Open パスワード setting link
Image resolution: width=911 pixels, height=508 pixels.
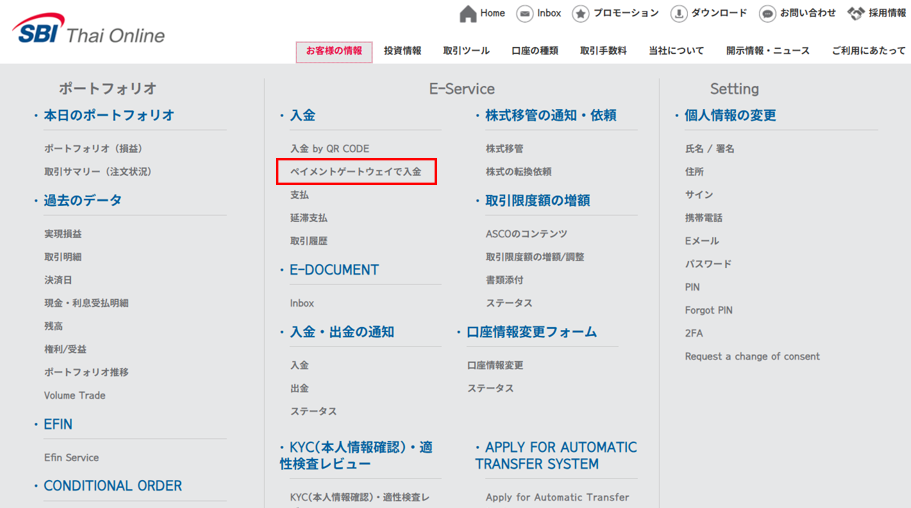click(708, 264)
